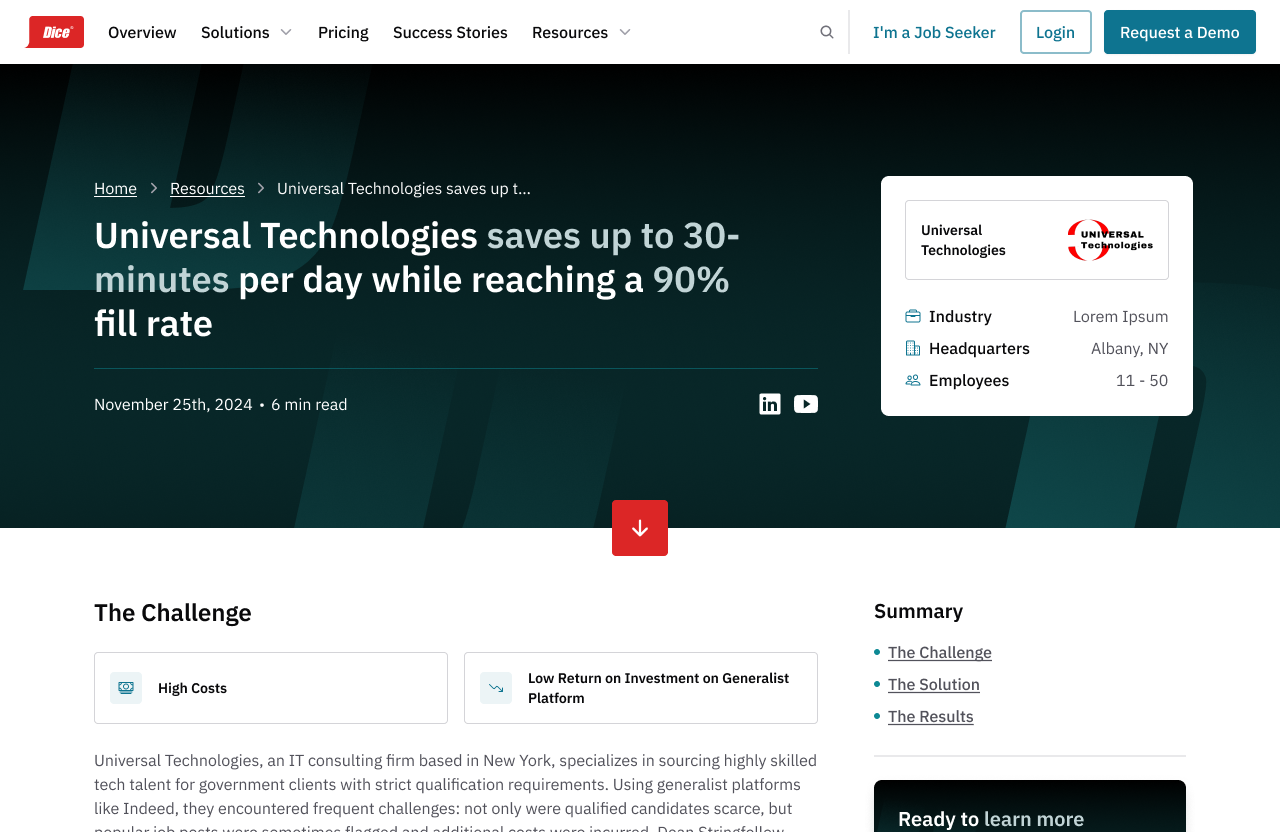Image resolution: width=1280 pixels, height=832 pixels.
Task: Click the 6 min read text
Action: [x=309, y=404]
